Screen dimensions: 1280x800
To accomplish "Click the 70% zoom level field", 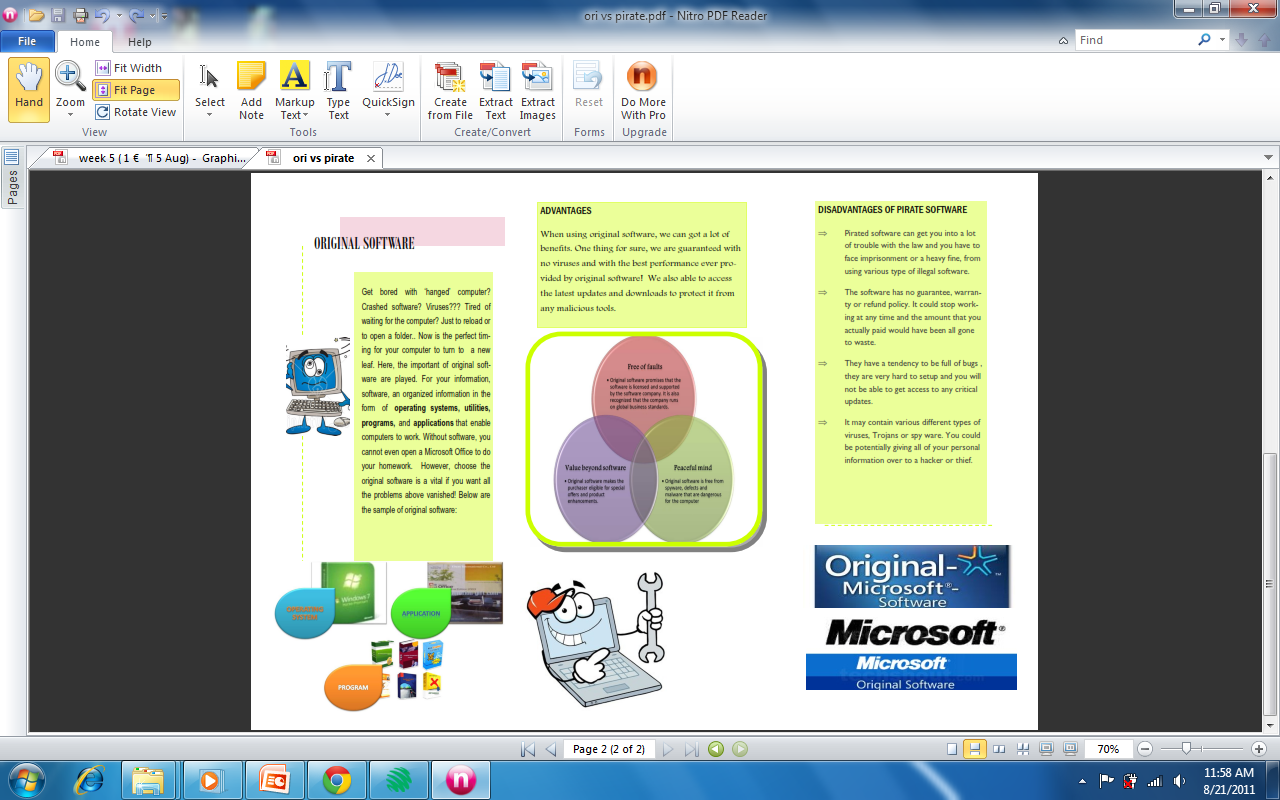I will tap(1108, 749).
